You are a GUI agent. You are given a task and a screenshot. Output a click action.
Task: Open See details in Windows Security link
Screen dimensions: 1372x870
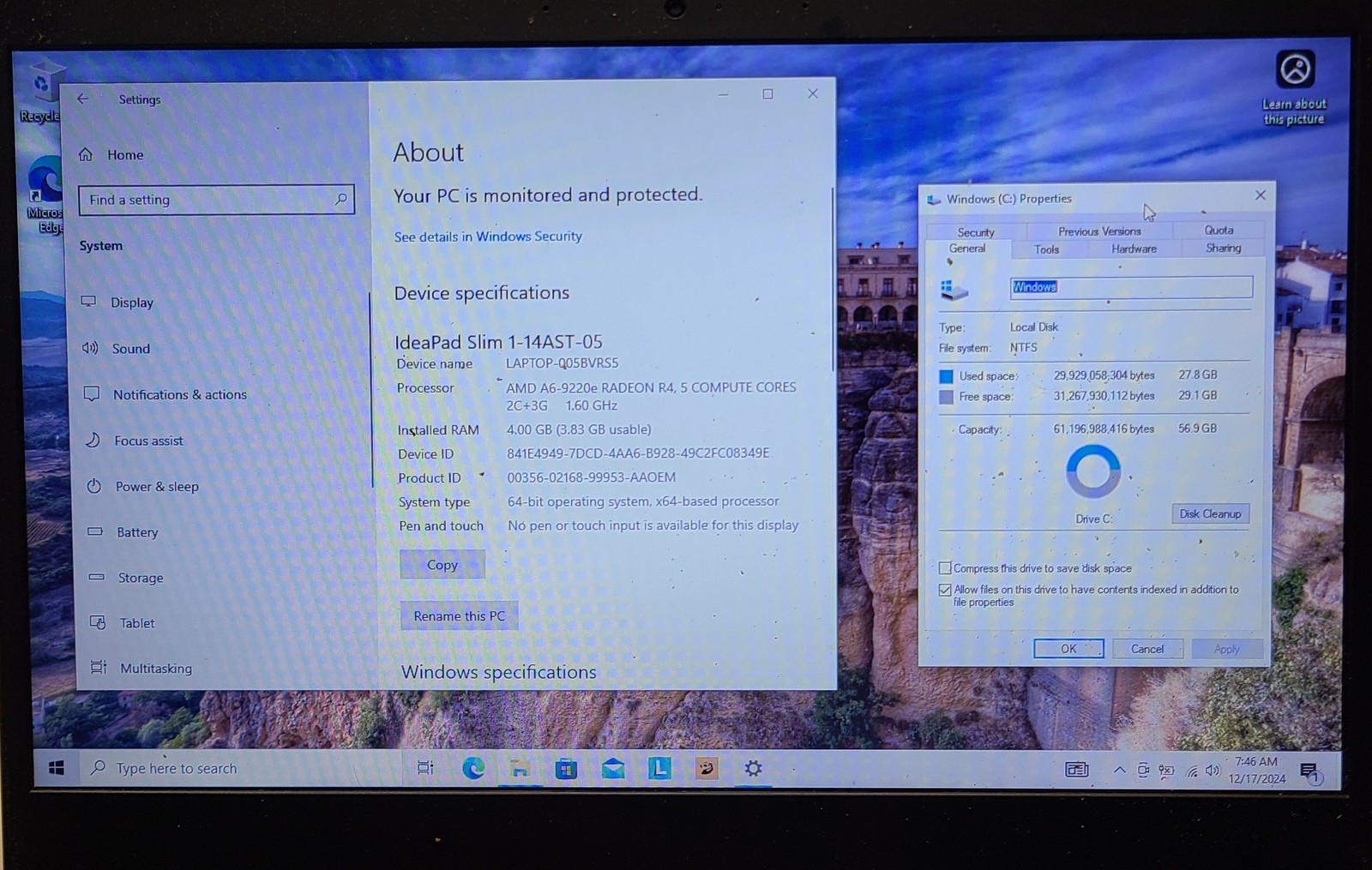pos(488,237)
